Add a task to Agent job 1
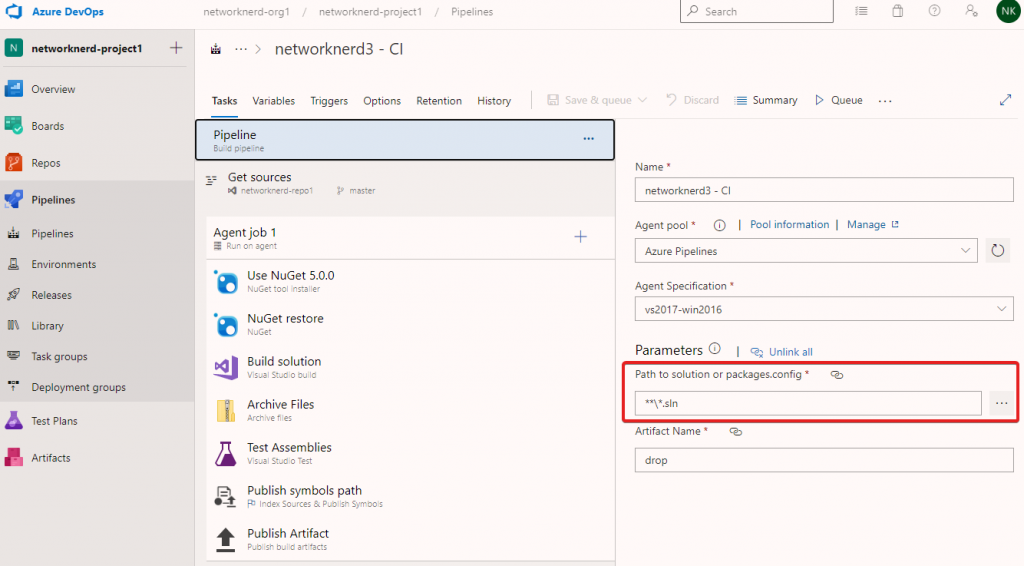This screenshot has width=1024, height=566. click(580, 237)
